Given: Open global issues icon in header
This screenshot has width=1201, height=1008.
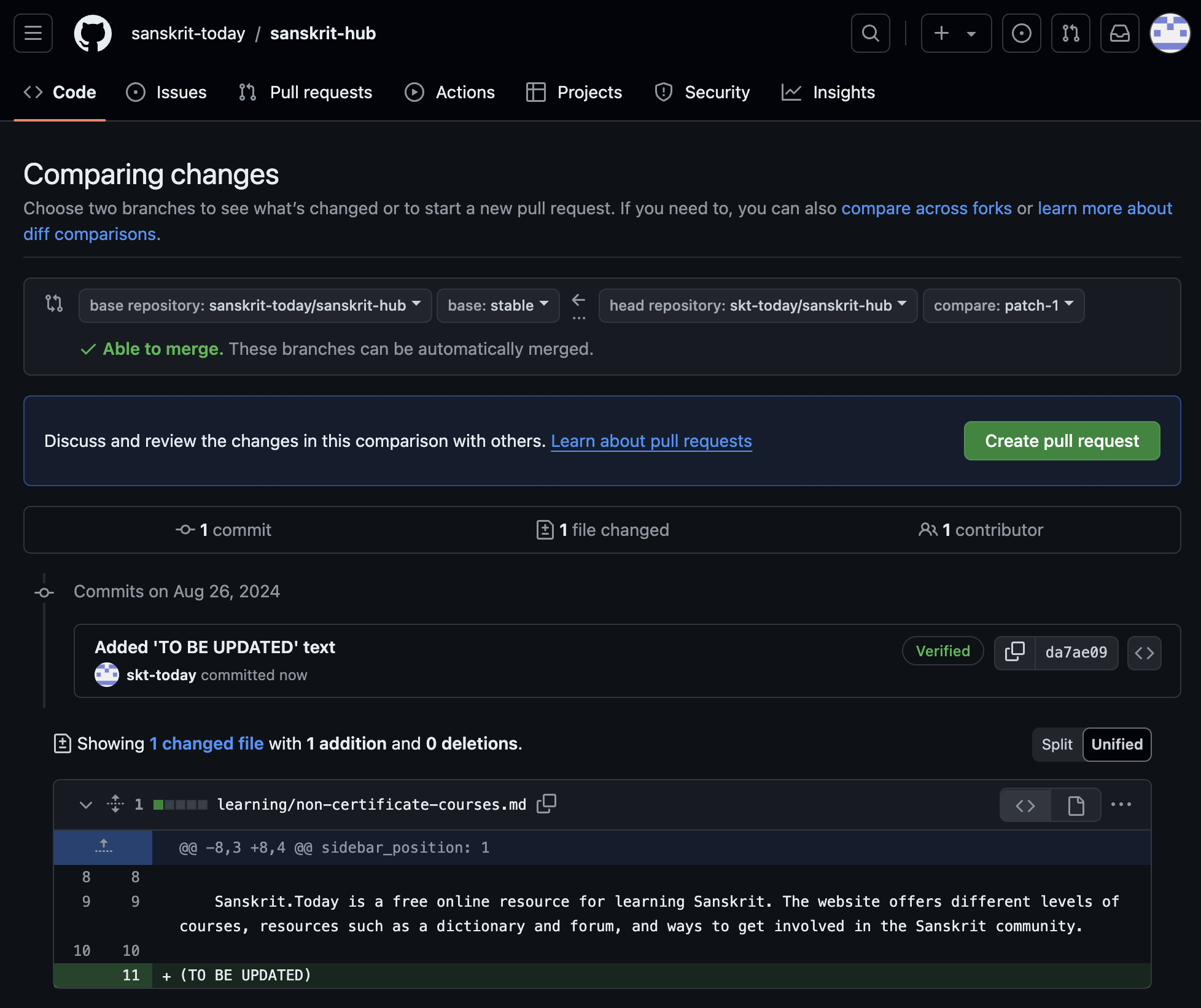Looking at the screenshot, I should pos(1021,33).
